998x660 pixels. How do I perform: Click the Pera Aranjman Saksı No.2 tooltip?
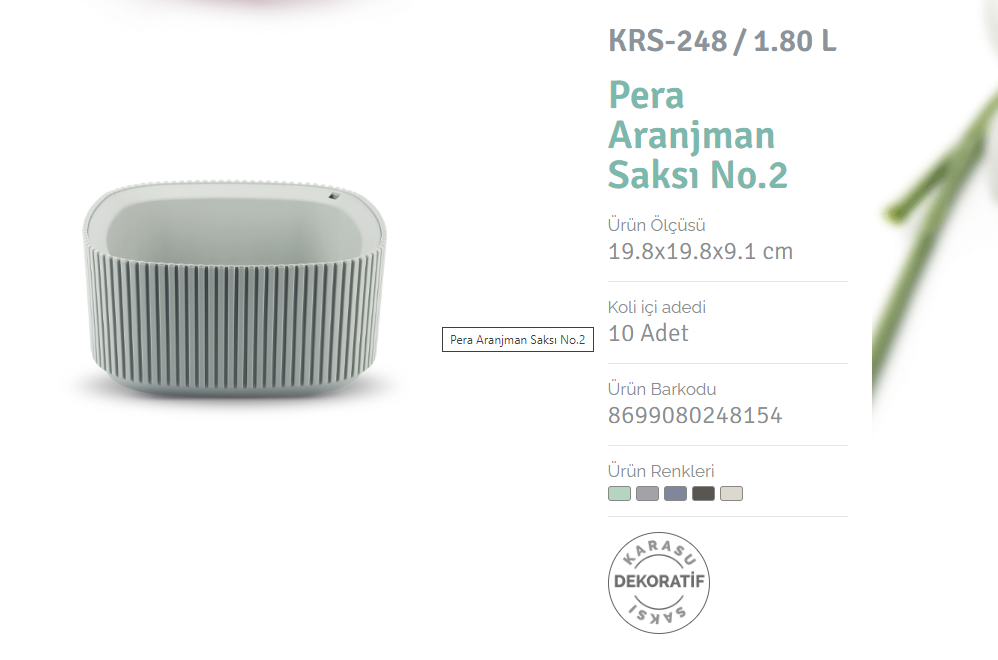(x=517, y=339)
